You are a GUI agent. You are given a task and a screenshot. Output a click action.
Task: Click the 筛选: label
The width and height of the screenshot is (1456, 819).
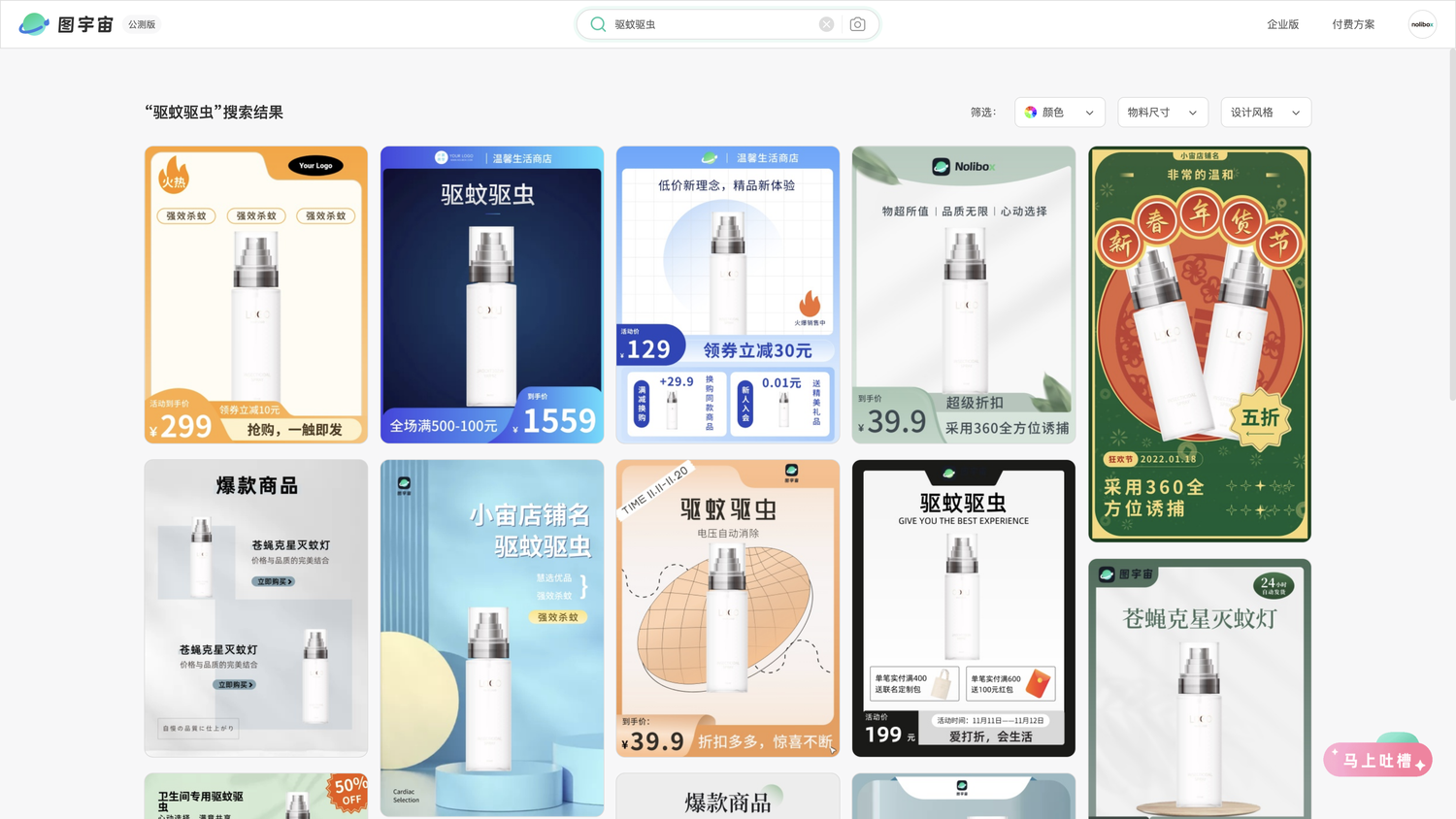983,113
